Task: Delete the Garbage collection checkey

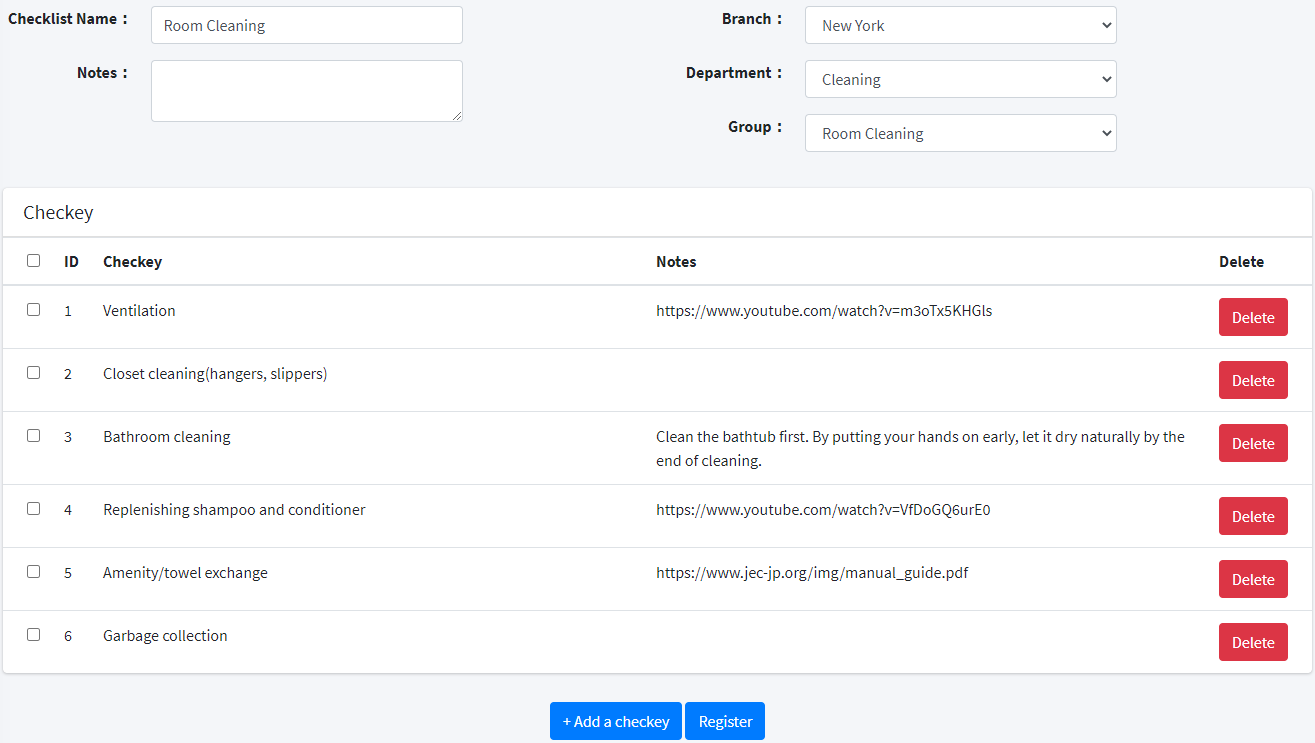Action: pos(1252,643)
